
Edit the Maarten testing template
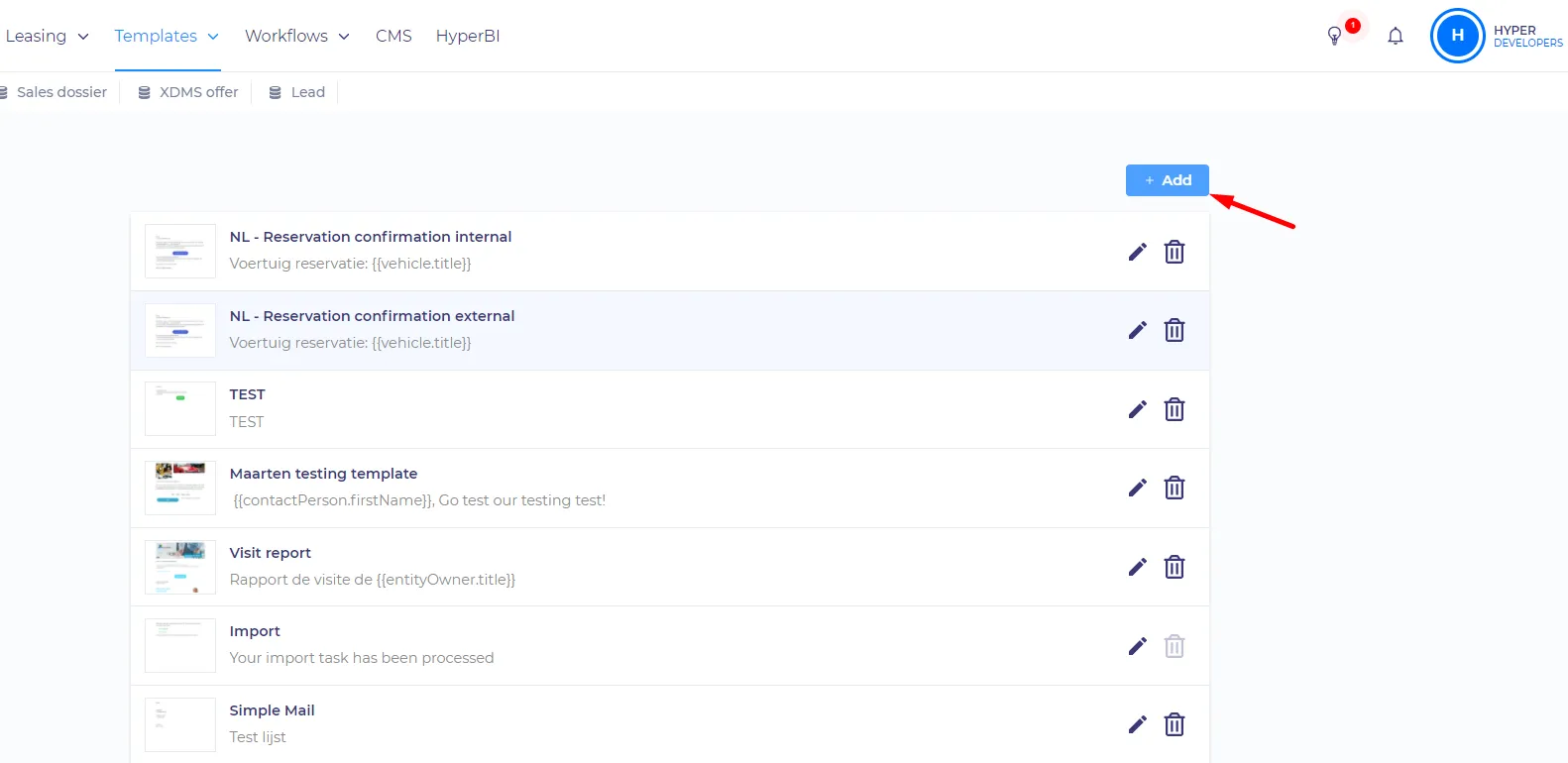1137,488
